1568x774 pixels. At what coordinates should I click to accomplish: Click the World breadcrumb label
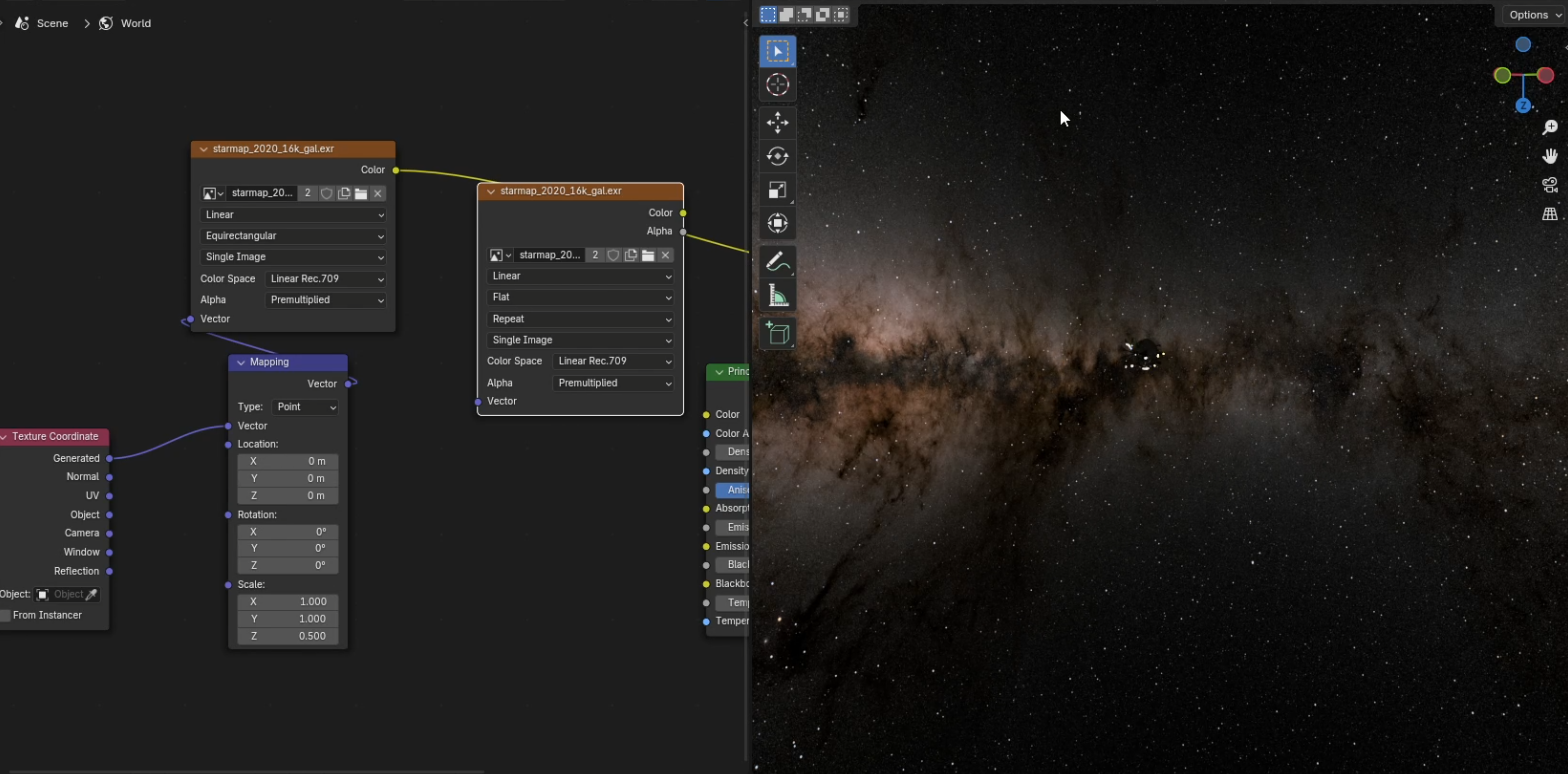(x=136, y=23)
